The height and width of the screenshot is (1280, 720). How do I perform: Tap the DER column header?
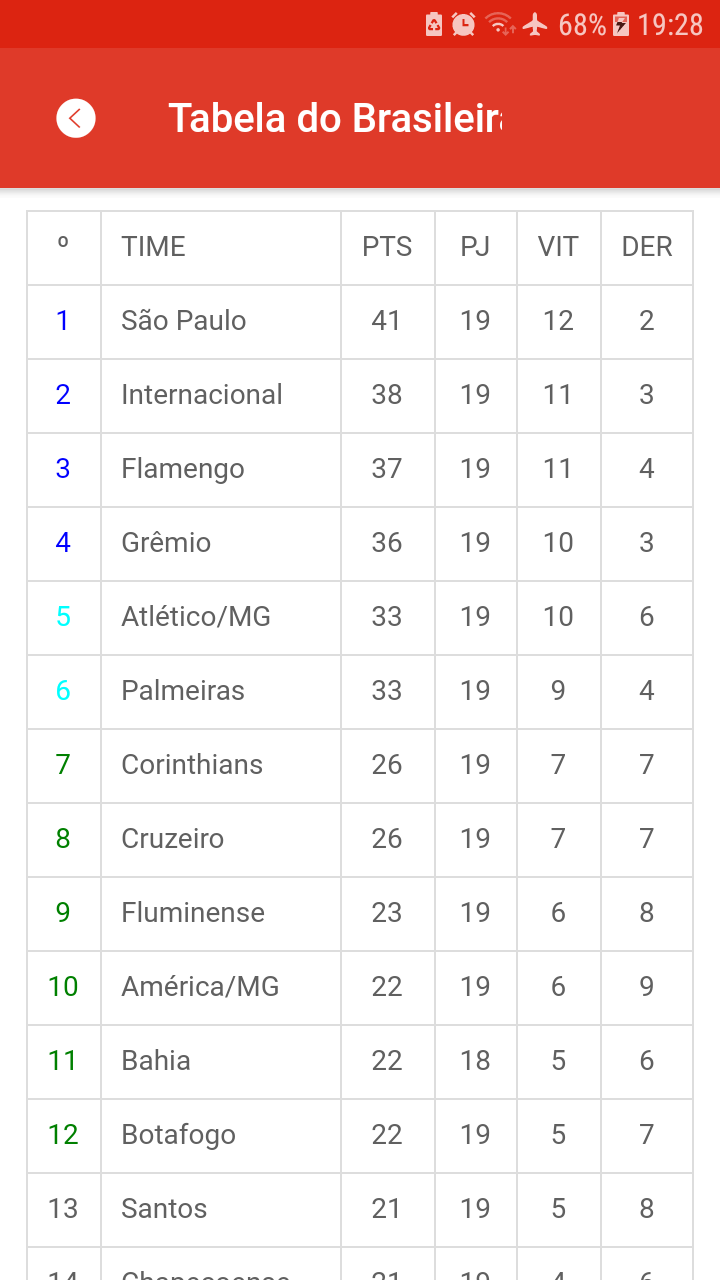pos(647,247)
